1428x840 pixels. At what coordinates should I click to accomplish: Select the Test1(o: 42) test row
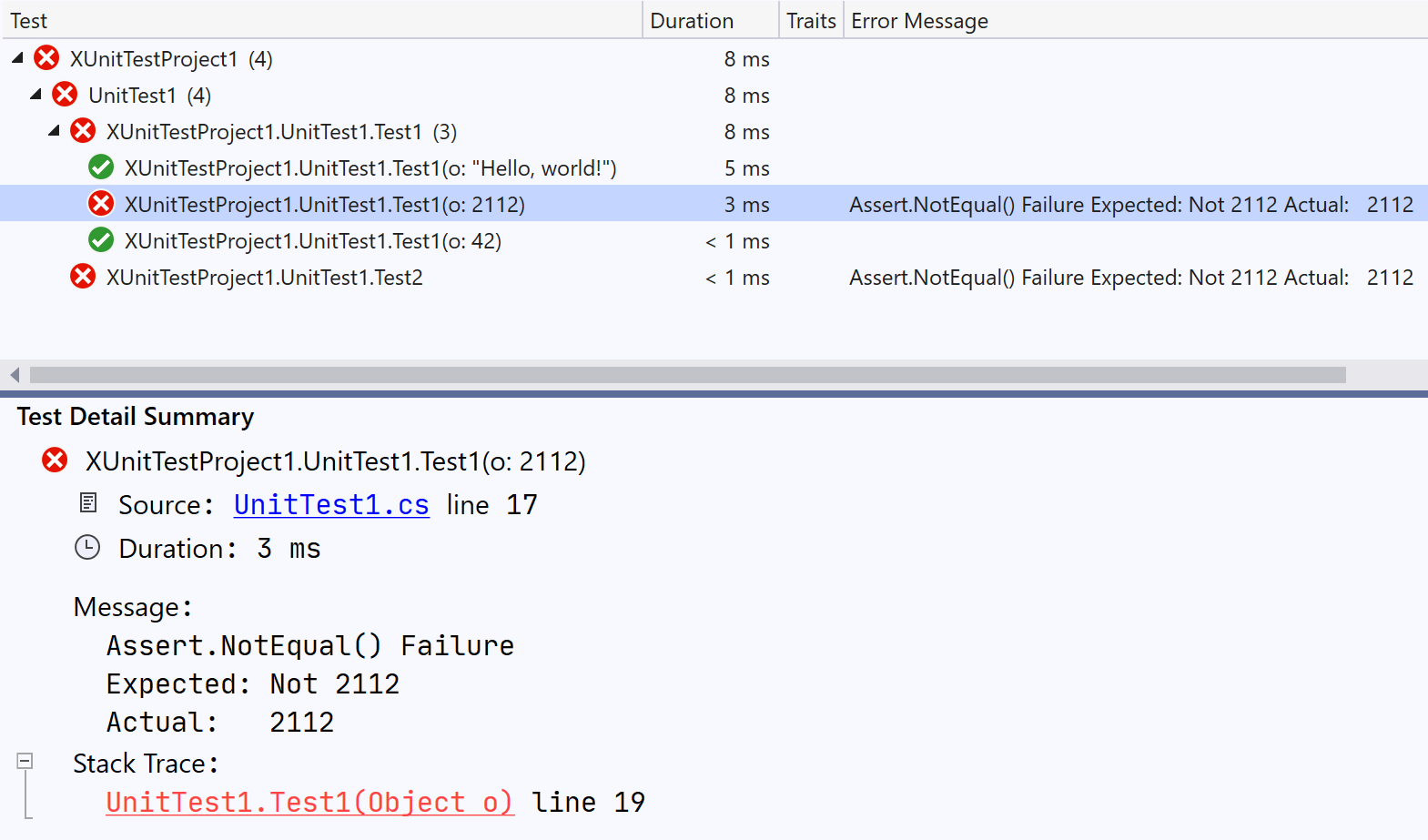tap(714, 240)
